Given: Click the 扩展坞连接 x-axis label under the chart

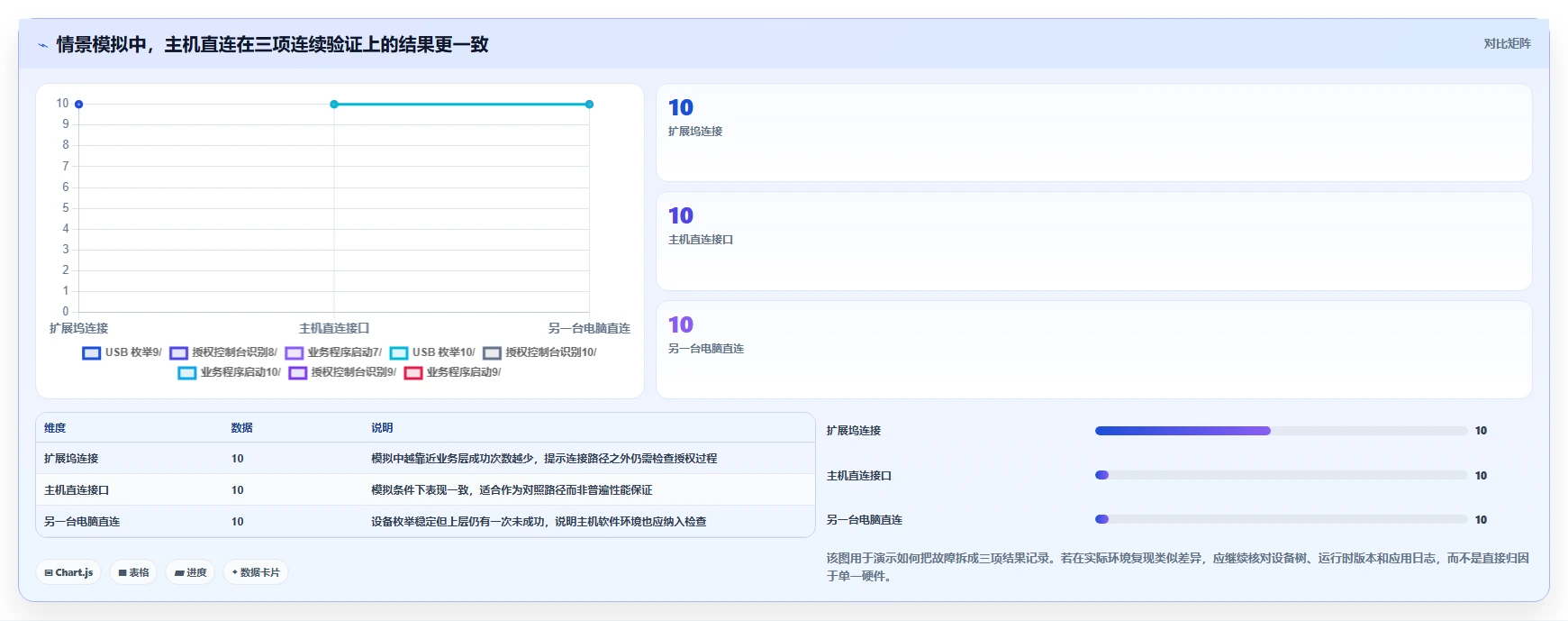Looking at the screenshot, I should pos(78,329).
